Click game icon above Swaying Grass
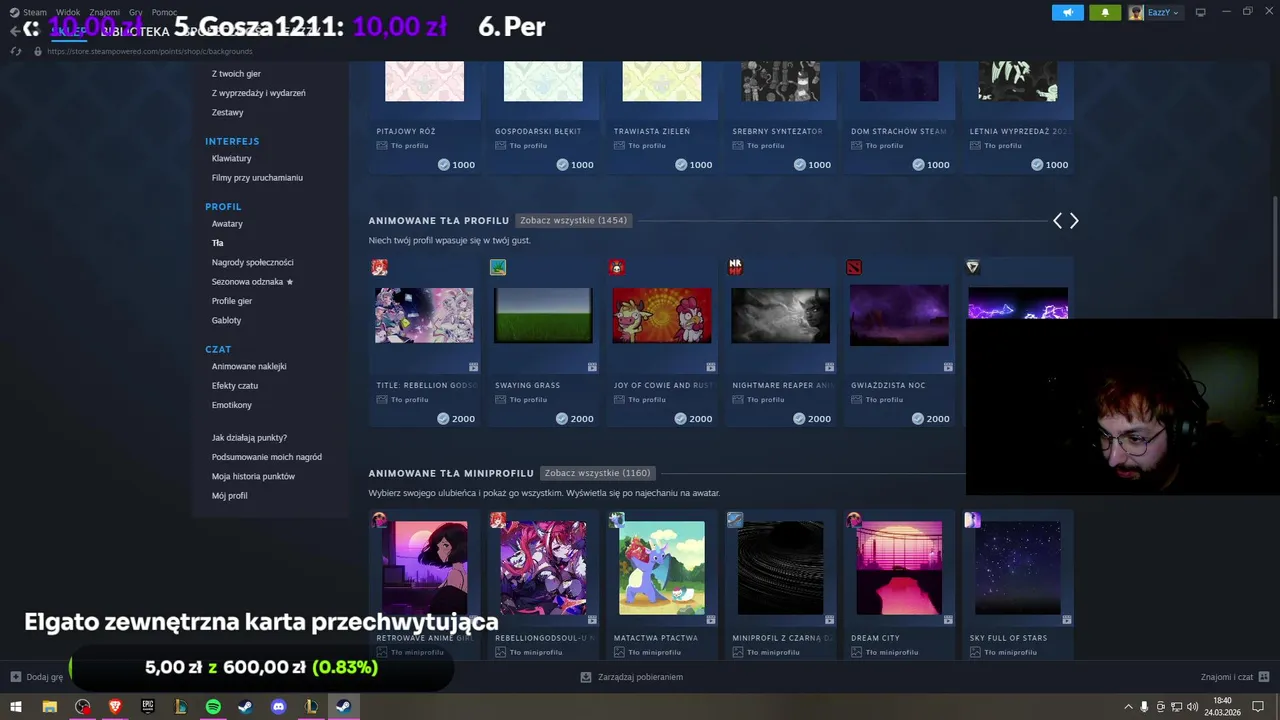1280x720 pixels. point(498,267)
